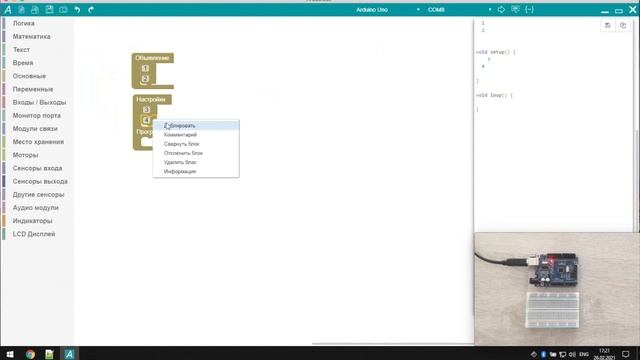Image resolution: width=640 pixels, height=360 pixels.
Task: Click 'void loop()' line in code
Action: point(494,95)
